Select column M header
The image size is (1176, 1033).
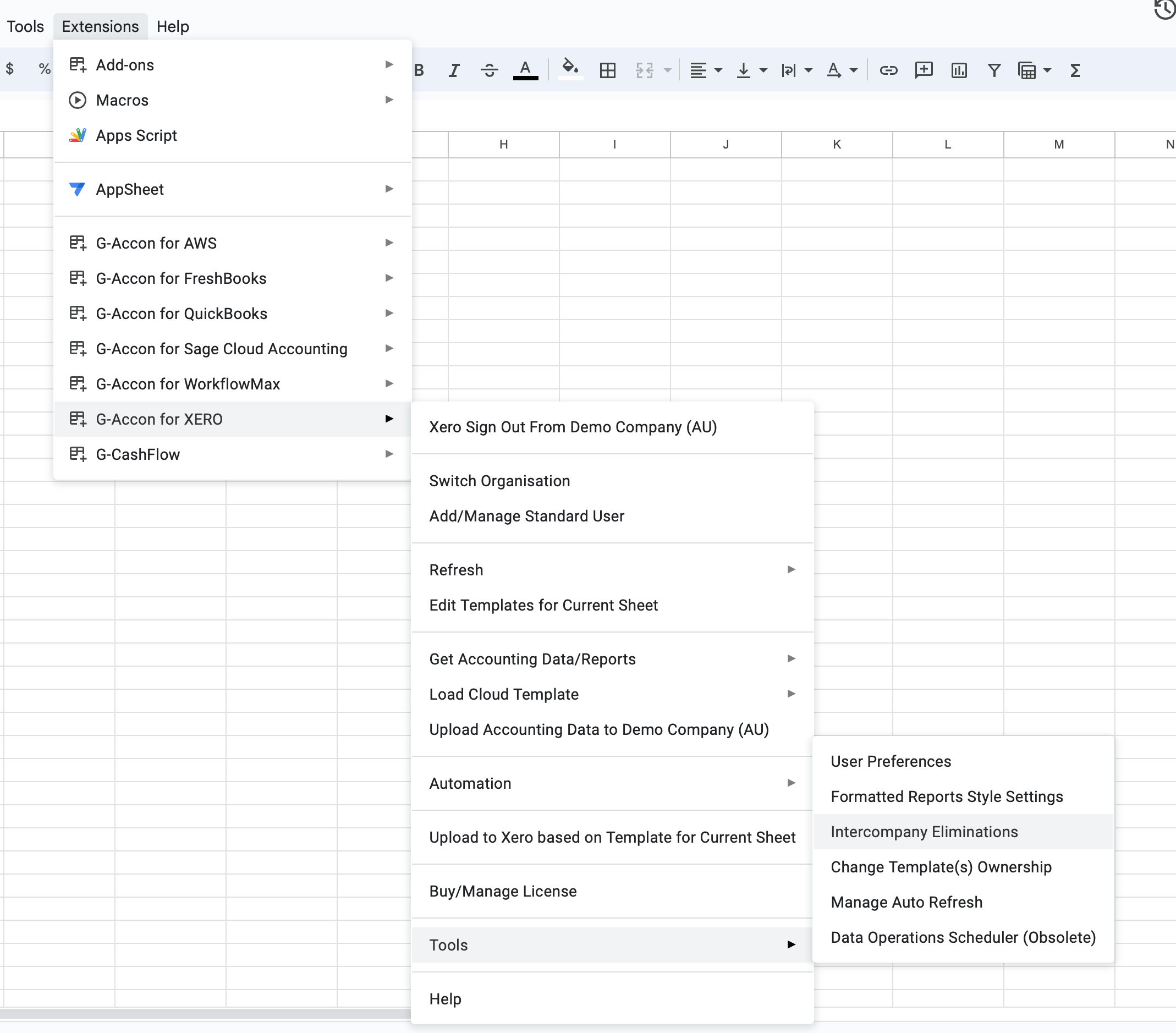coord(1059,144)
